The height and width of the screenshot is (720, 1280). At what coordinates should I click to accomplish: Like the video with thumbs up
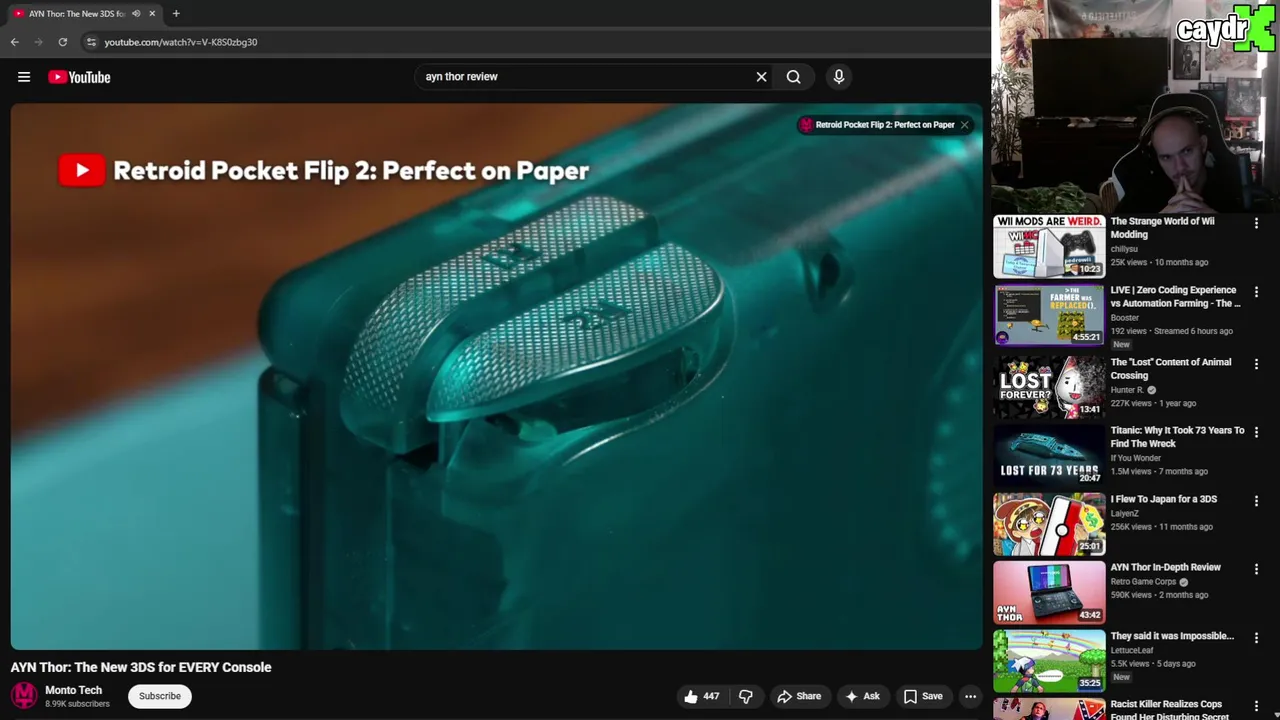(x=701, y=696)
